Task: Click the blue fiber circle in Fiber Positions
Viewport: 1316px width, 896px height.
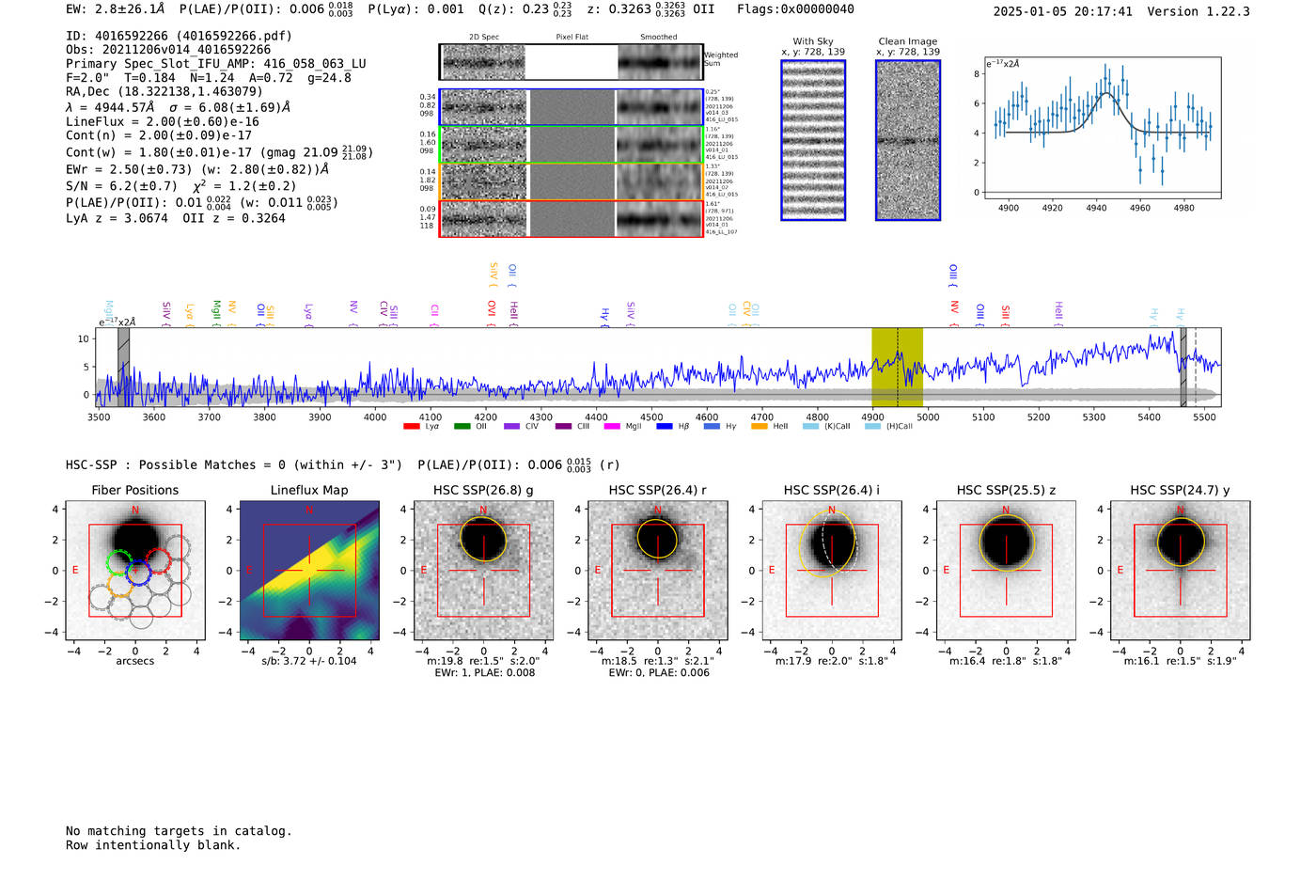Action: 137,571
